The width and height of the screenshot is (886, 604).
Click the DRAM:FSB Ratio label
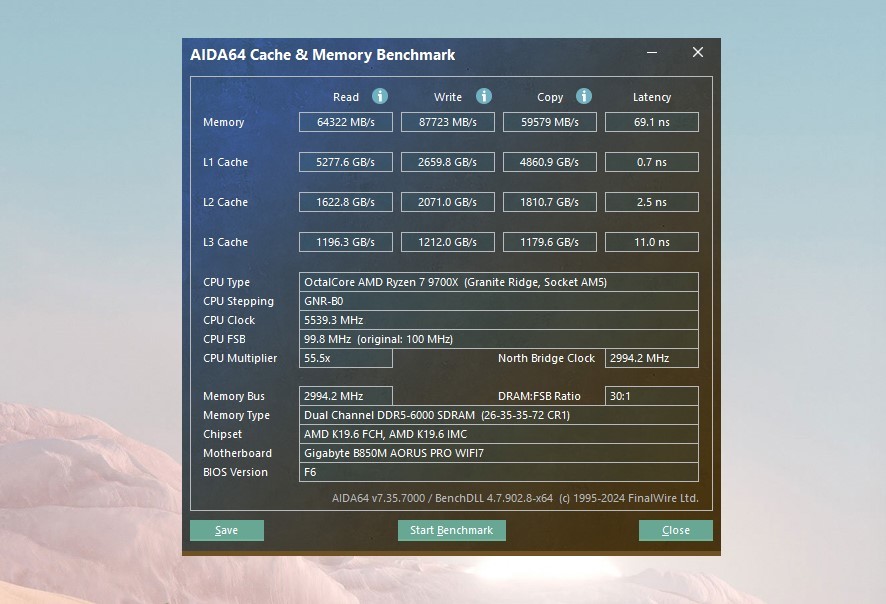(539, 396)
